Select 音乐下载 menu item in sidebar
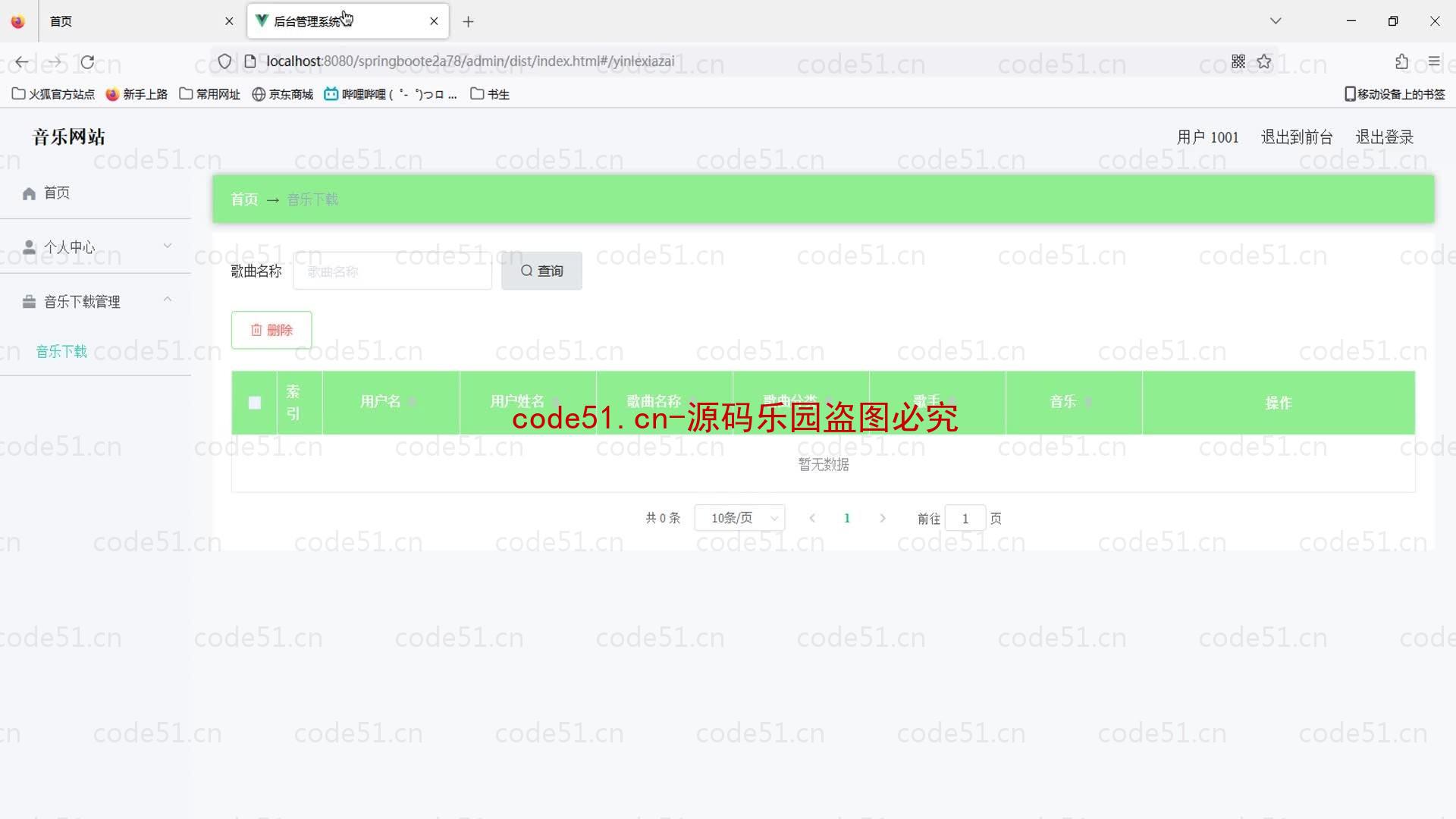 click(x=62, y=351)
